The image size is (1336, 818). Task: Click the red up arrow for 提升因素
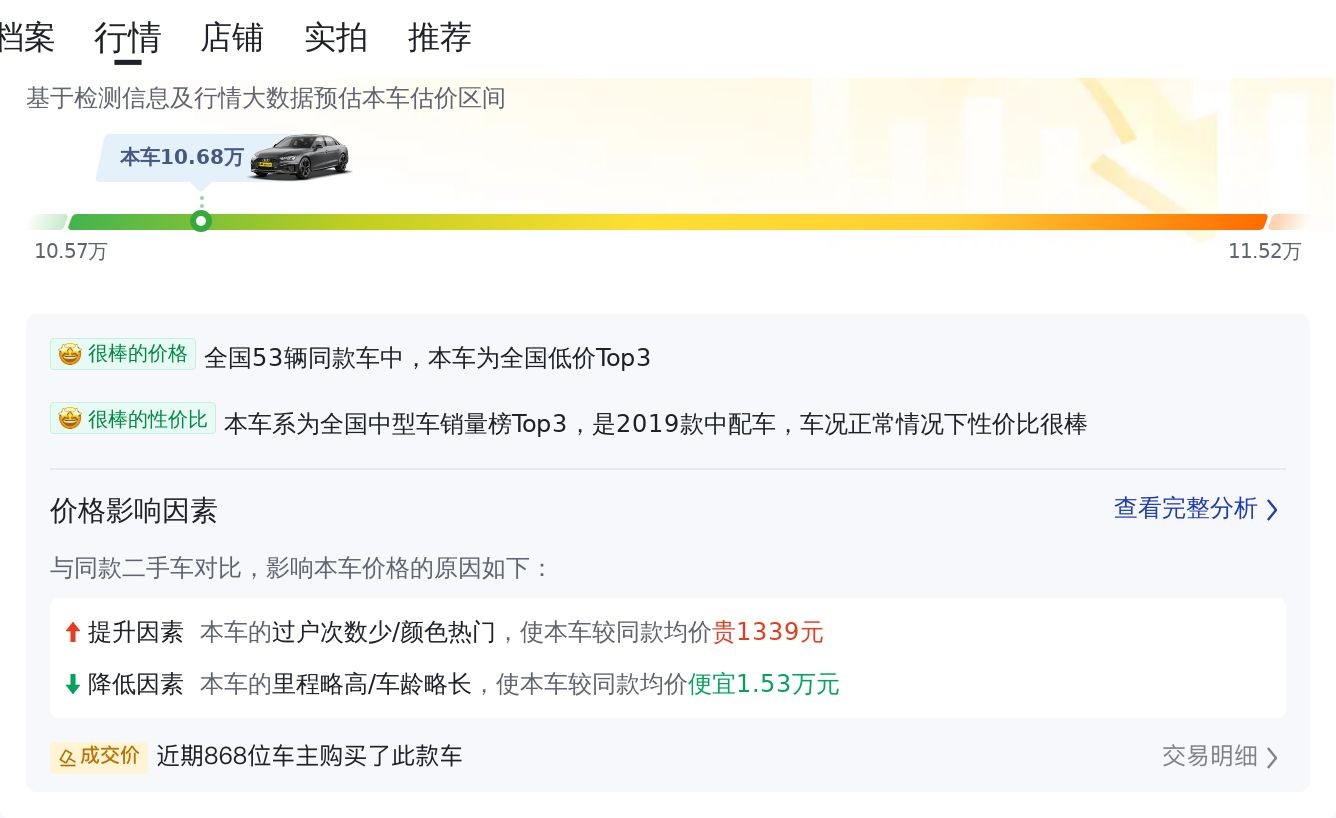(x=72, y=632)
